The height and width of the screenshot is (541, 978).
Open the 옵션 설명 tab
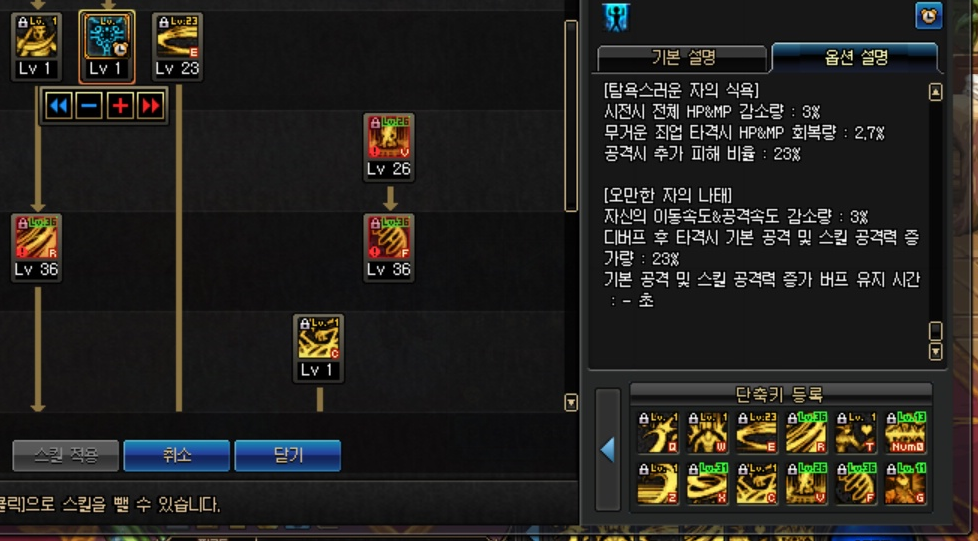855,57
